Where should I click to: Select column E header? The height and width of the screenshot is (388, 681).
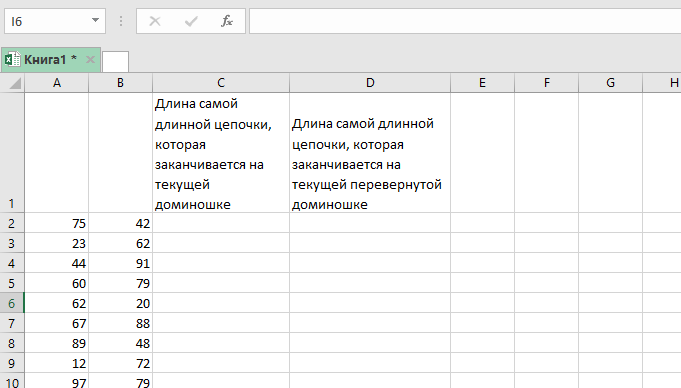pyautogui.click(x=483, y=83)
